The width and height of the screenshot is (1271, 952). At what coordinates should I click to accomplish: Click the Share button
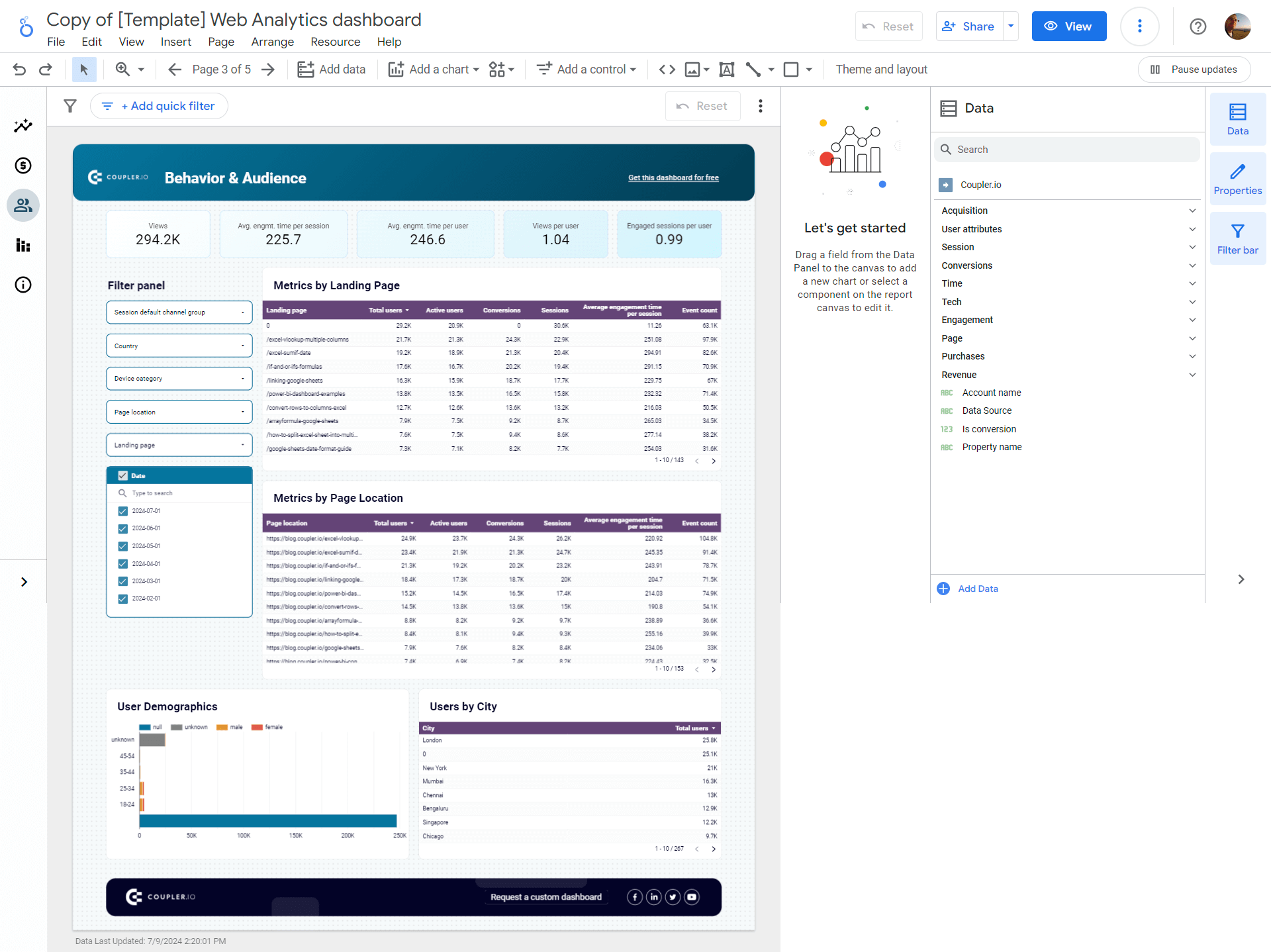coord(970,26)
